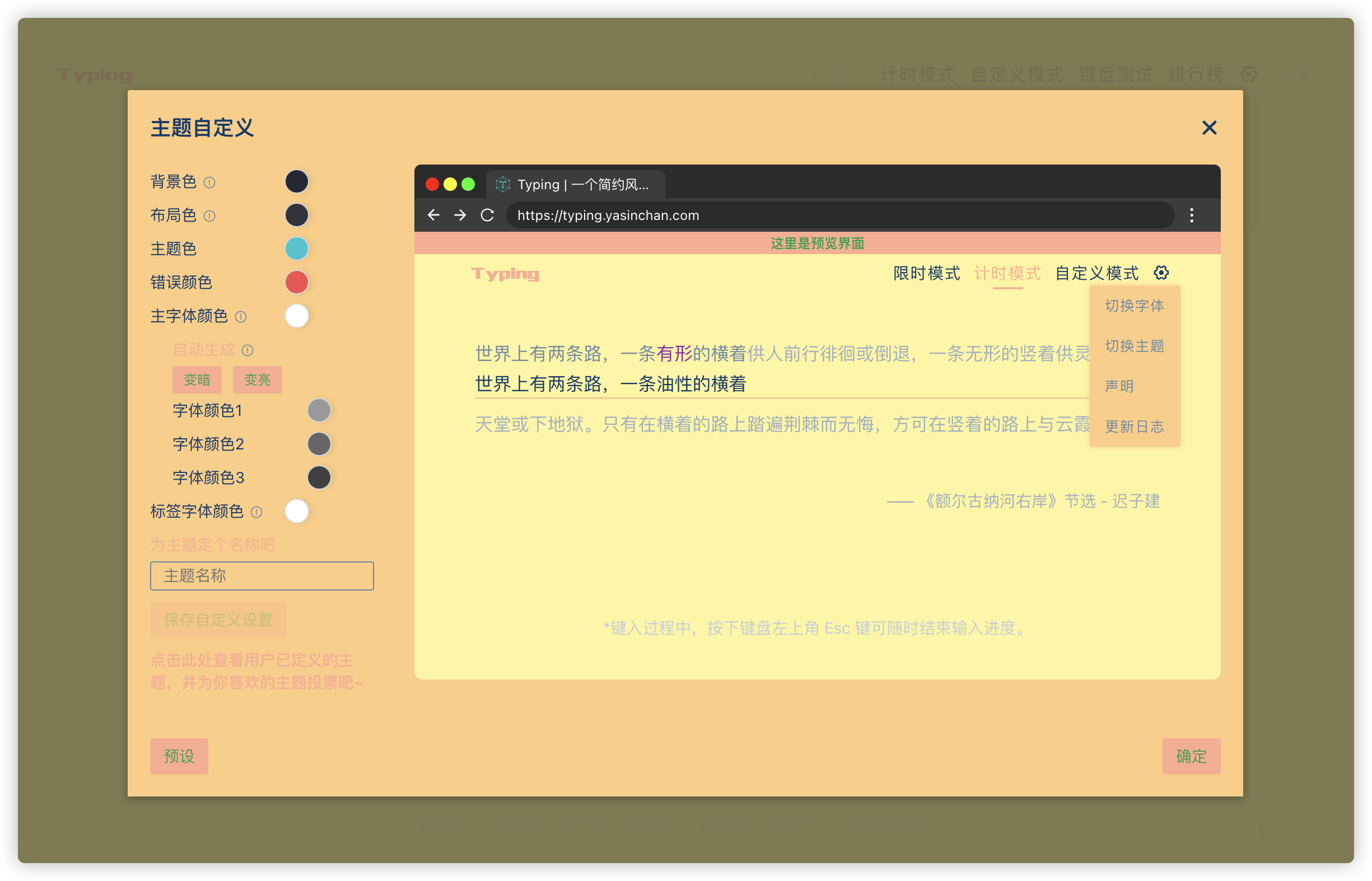
Task: Click the background page Typing logo
Action: (x=95, y=75)
